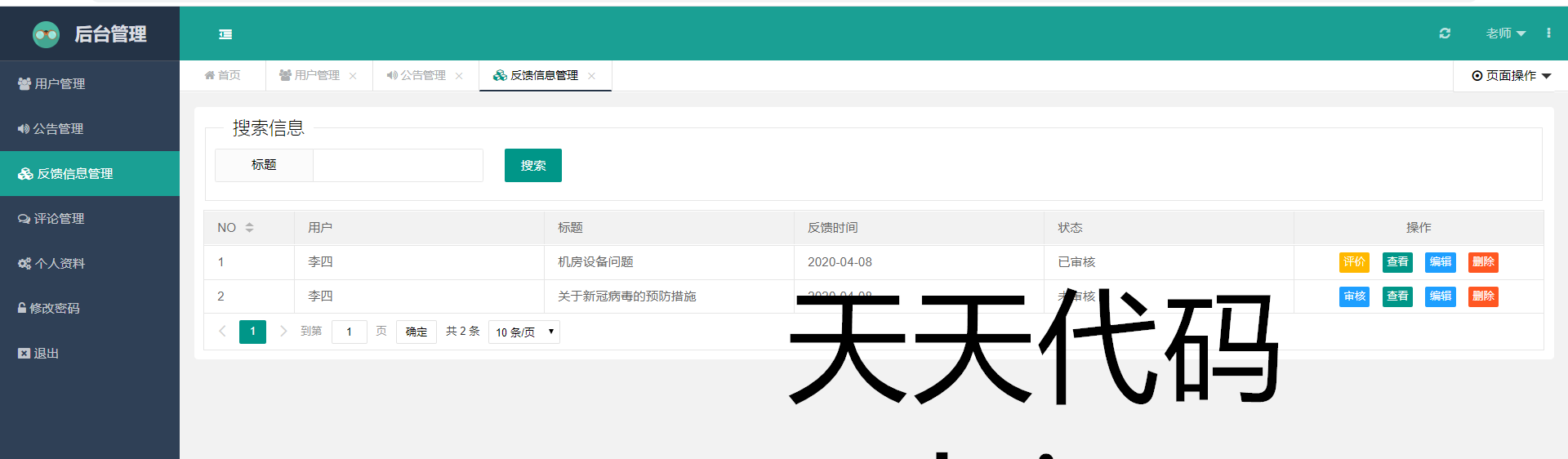Go to next page arrow
Viewport: 1568px width, 459px height.
coord(283,332)
